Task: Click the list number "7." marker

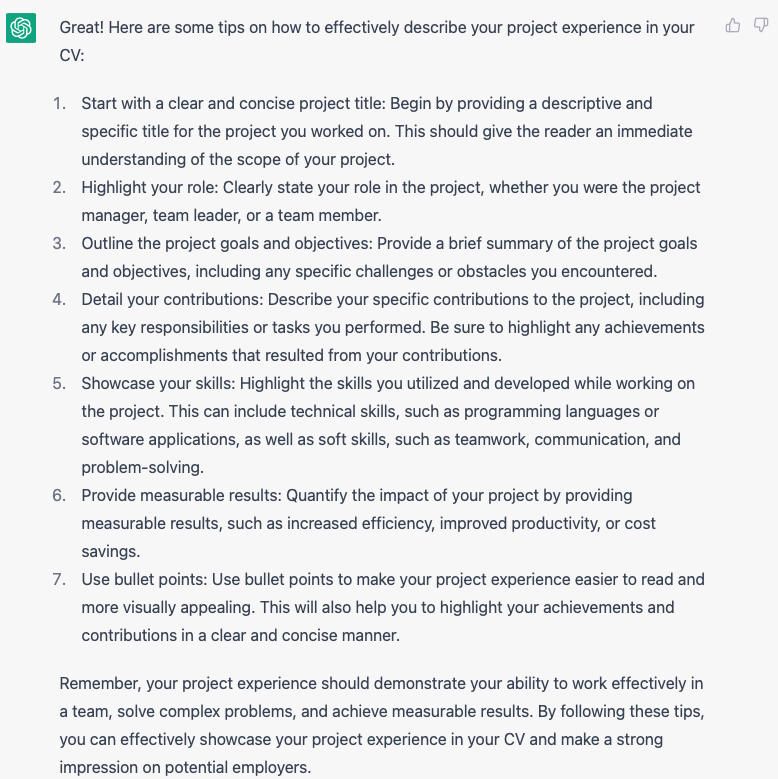Action: [59, 579]
